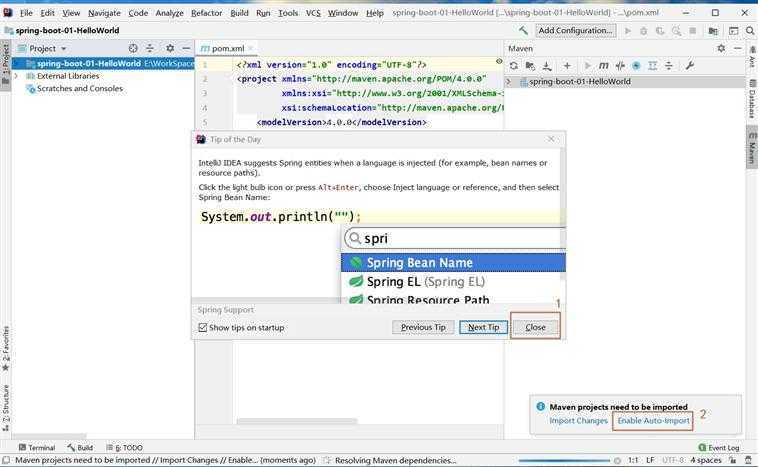
Task: Click the Next Tip button
Action: point(483,327)
